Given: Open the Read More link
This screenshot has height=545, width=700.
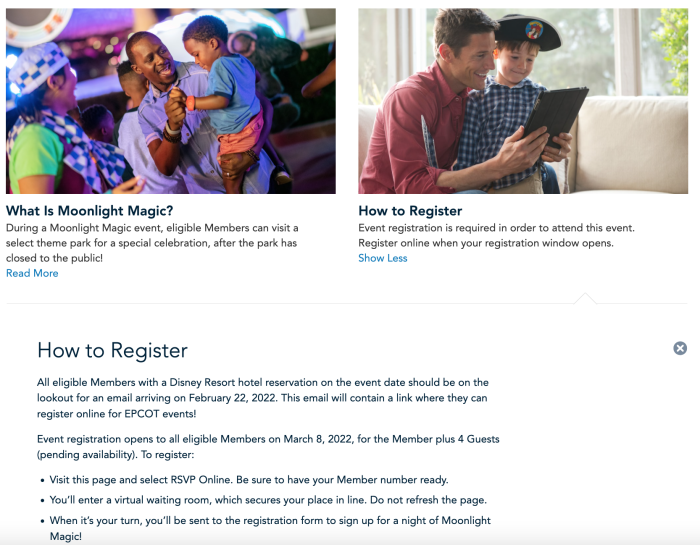Looking at the screenshot, I should pyautogui.click(x=32, y=273).
